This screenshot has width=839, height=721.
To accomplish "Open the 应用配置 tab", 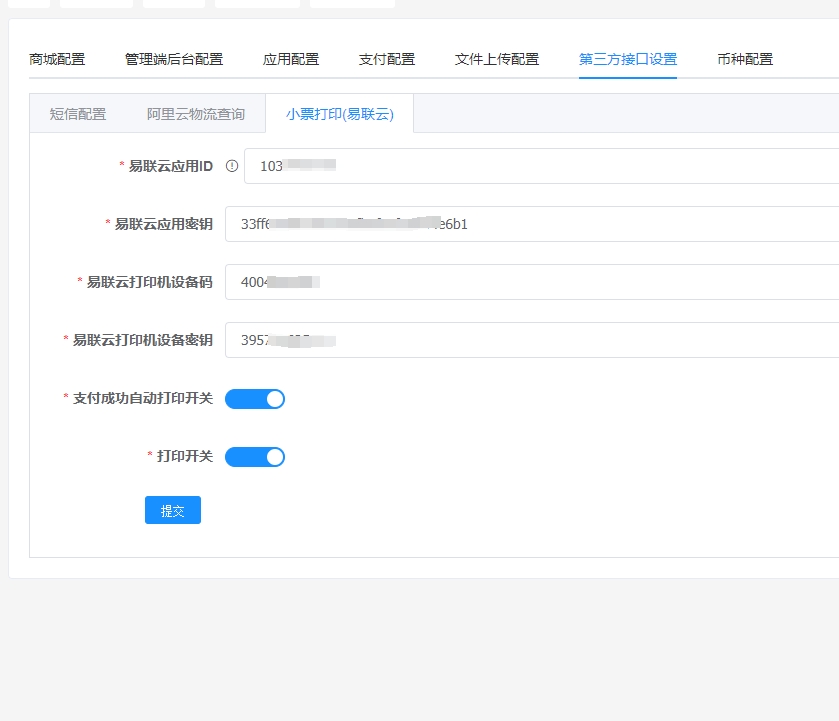I will pyautogui.click(x=291, y=59).
